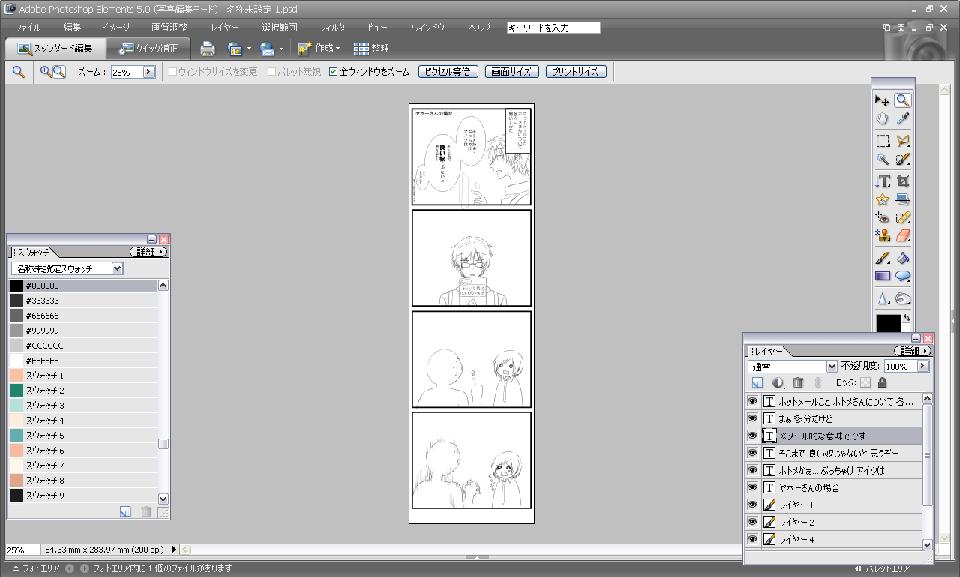Select the Sponge tool

(902, 298)
